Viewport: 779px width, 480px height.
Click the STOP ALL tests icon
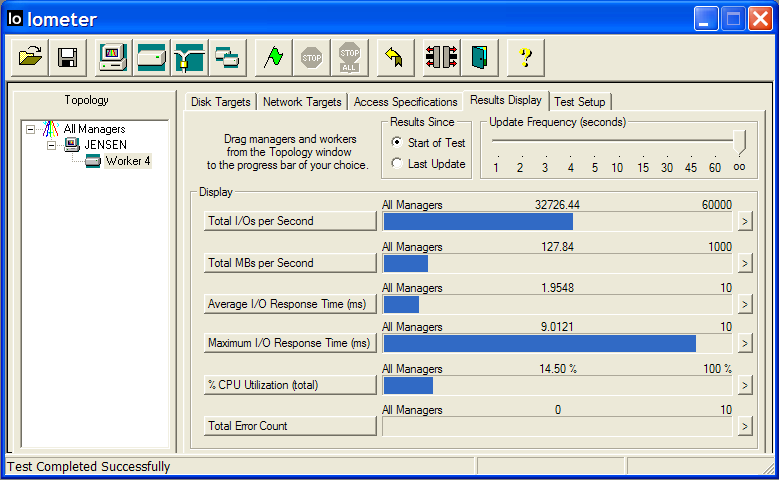[350, 58]
